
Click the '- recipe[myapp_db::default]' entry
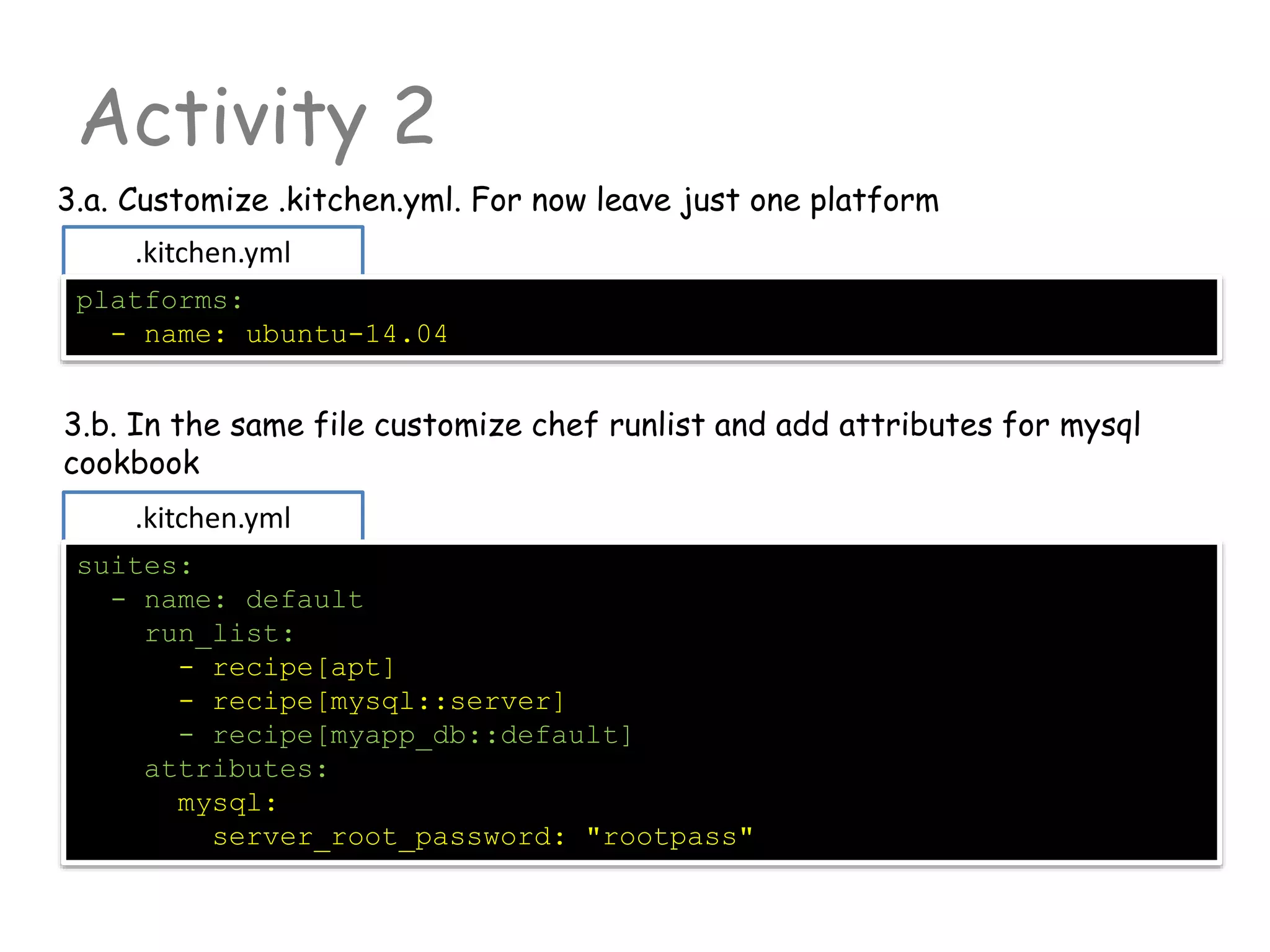(x=406, y=736)
